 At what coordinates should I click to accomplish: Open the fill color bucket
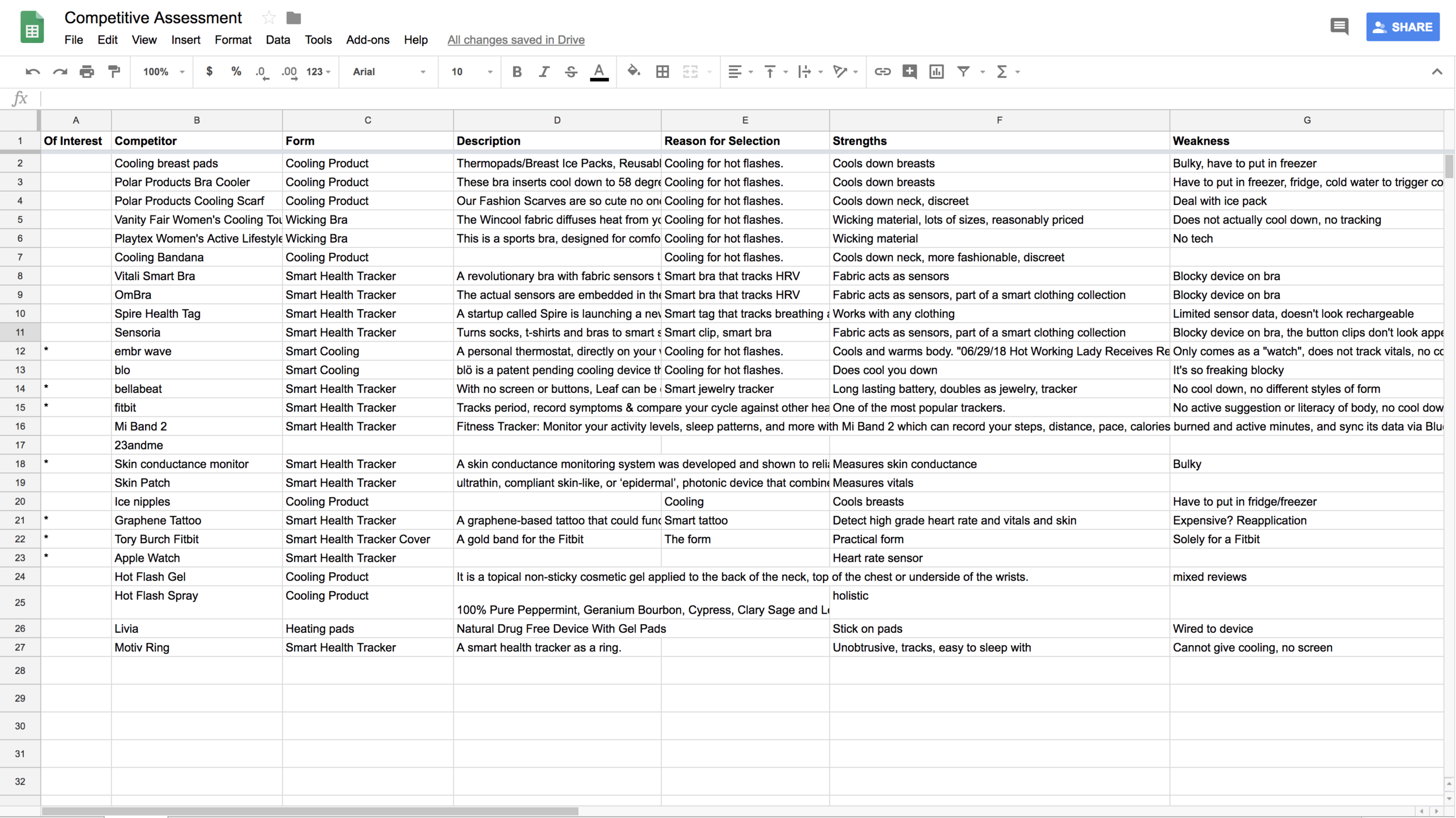pyautogui.click(x=634, y=72)
